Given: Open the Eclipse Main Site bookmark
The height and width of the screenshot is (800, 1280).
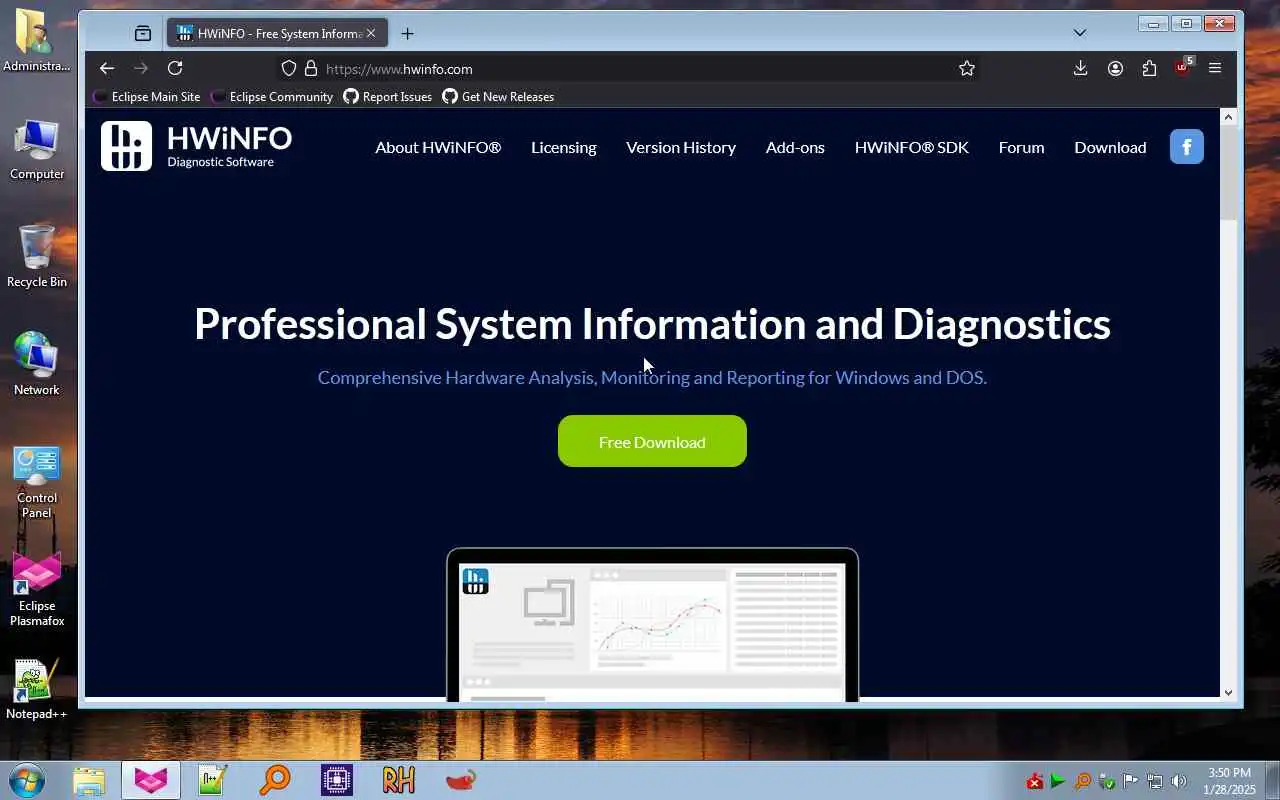Looking at the screenshot, I should 147,97.
